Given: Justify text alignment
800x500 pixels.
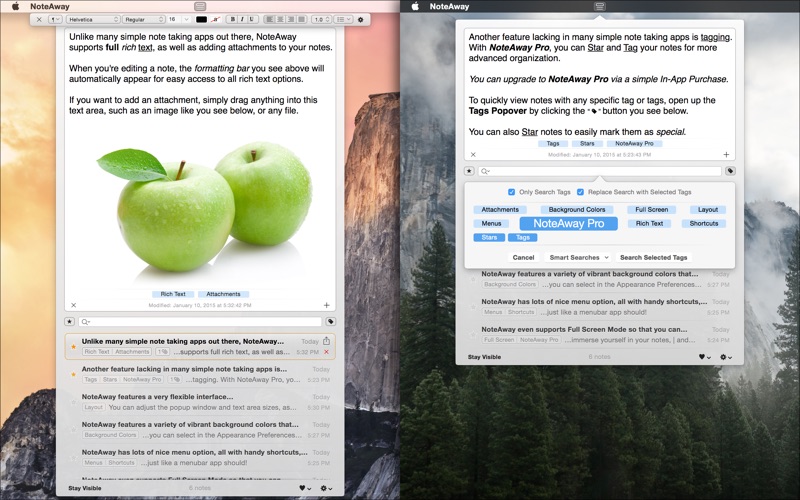Looking at the screenshot, I should click(x=302, y=19).
